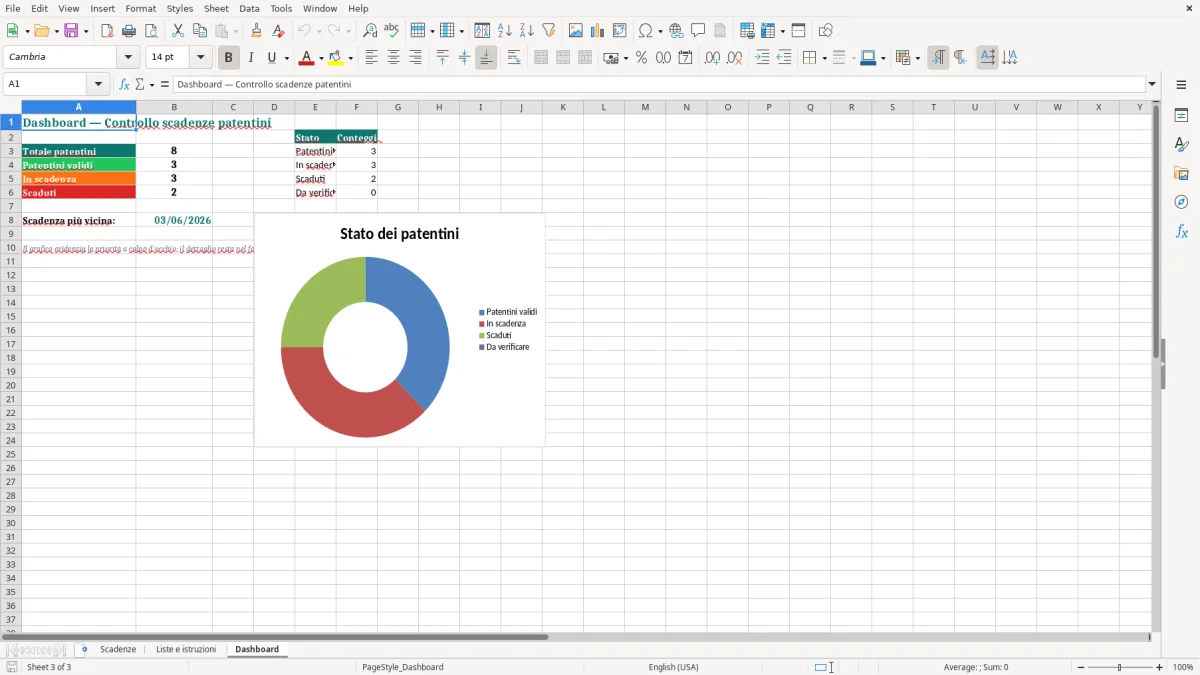Image resolution: width=1200 pixels, height=675 pixels.
Task: Click Increase Indent icon
Action: pos(762,58)
